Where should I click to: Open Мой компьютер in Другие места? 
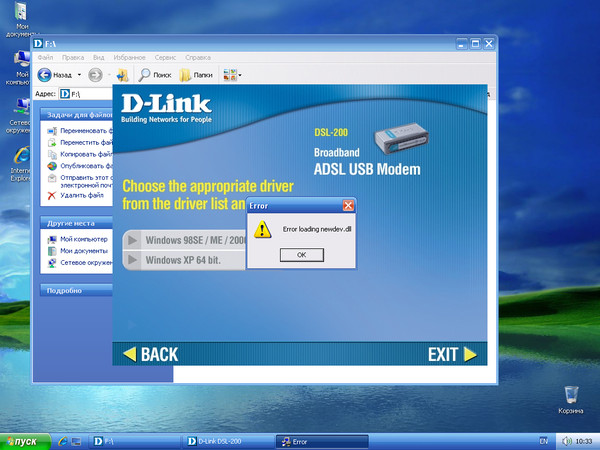(84, 239)
